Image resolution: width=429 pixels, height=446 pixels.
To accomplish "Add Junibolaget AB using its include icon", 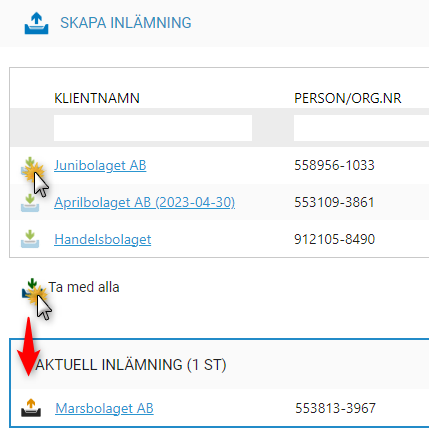I will [x=30, y=166].
